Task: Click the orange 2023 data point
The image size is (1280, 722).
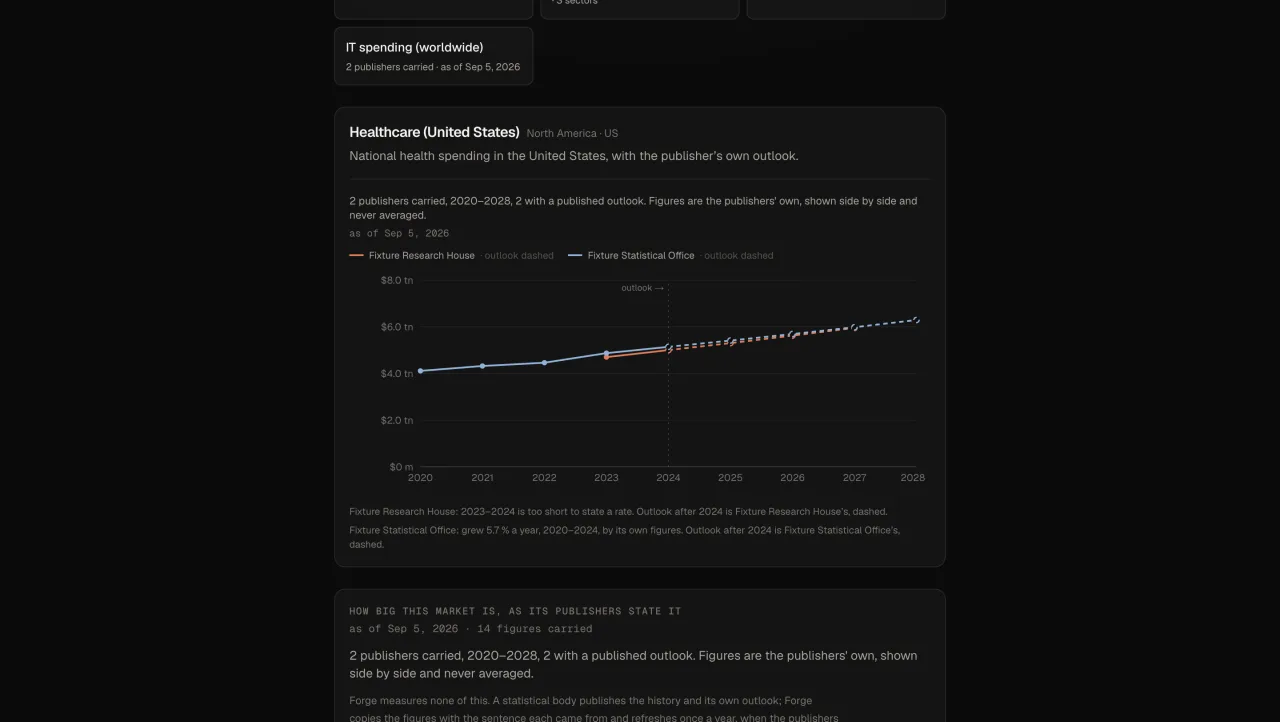Action: click(606, 357)
